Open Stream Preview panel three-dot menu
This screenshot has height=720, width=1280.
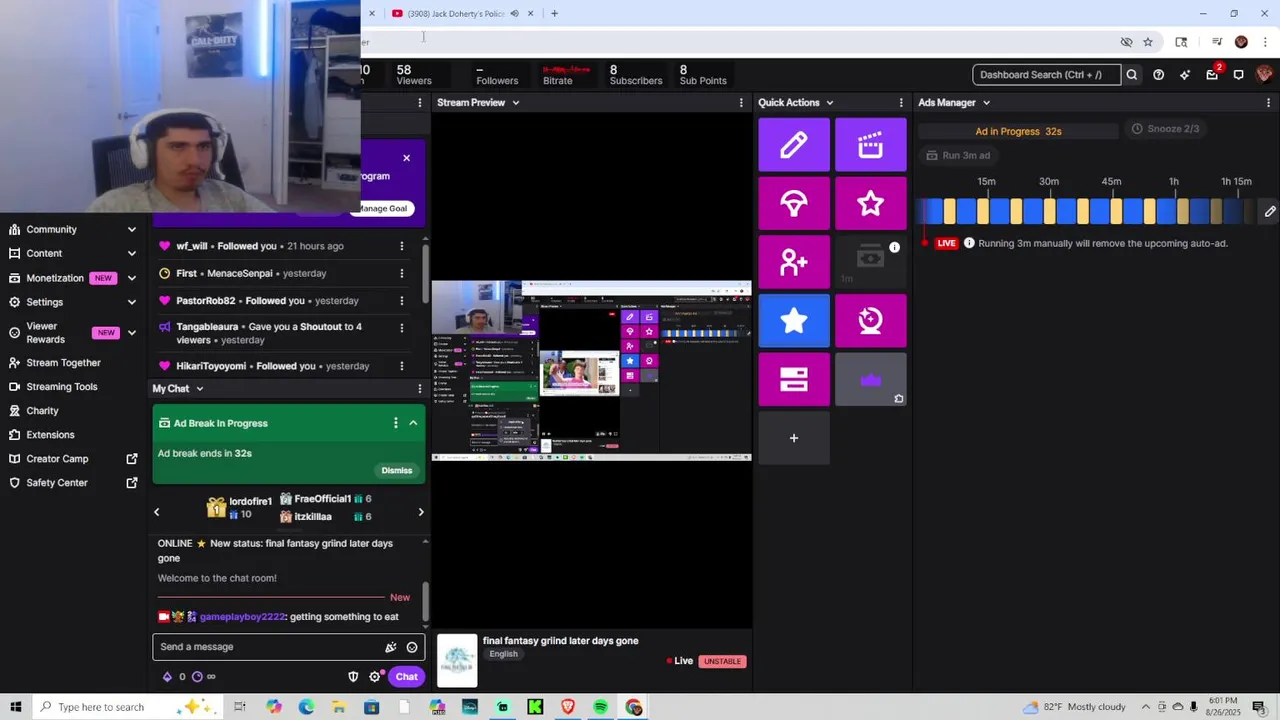[x=741, y=102]
